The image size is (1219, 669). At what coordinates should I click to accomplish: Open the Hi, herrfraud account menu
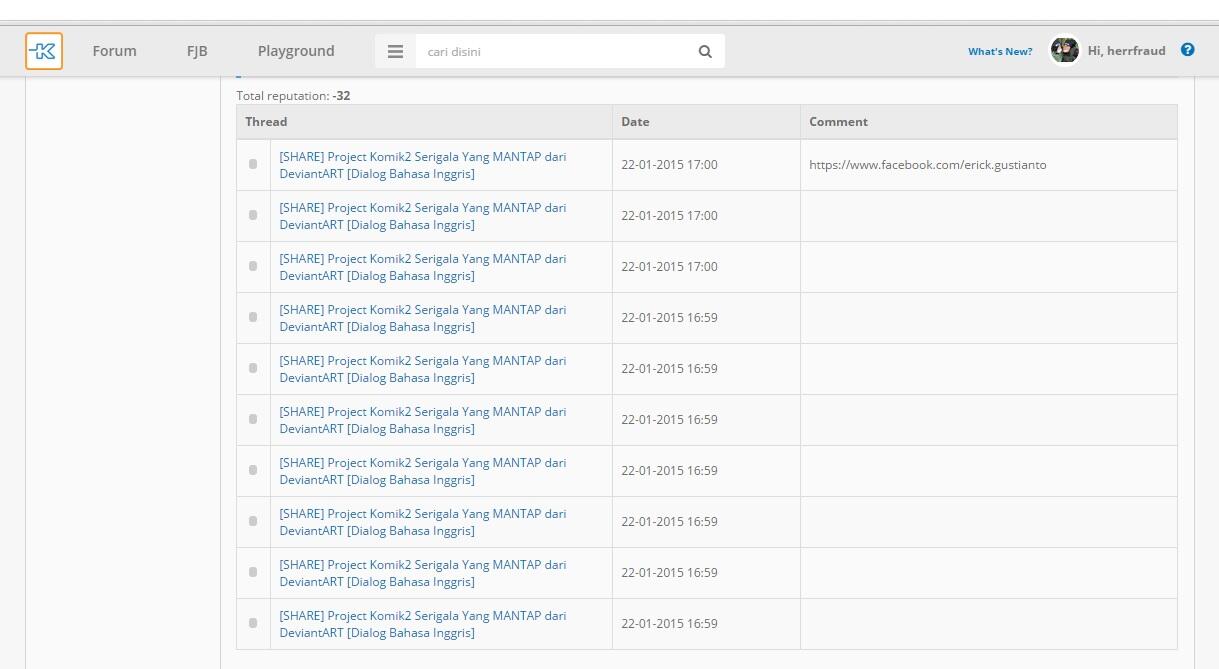click(x=1126, y=50)
